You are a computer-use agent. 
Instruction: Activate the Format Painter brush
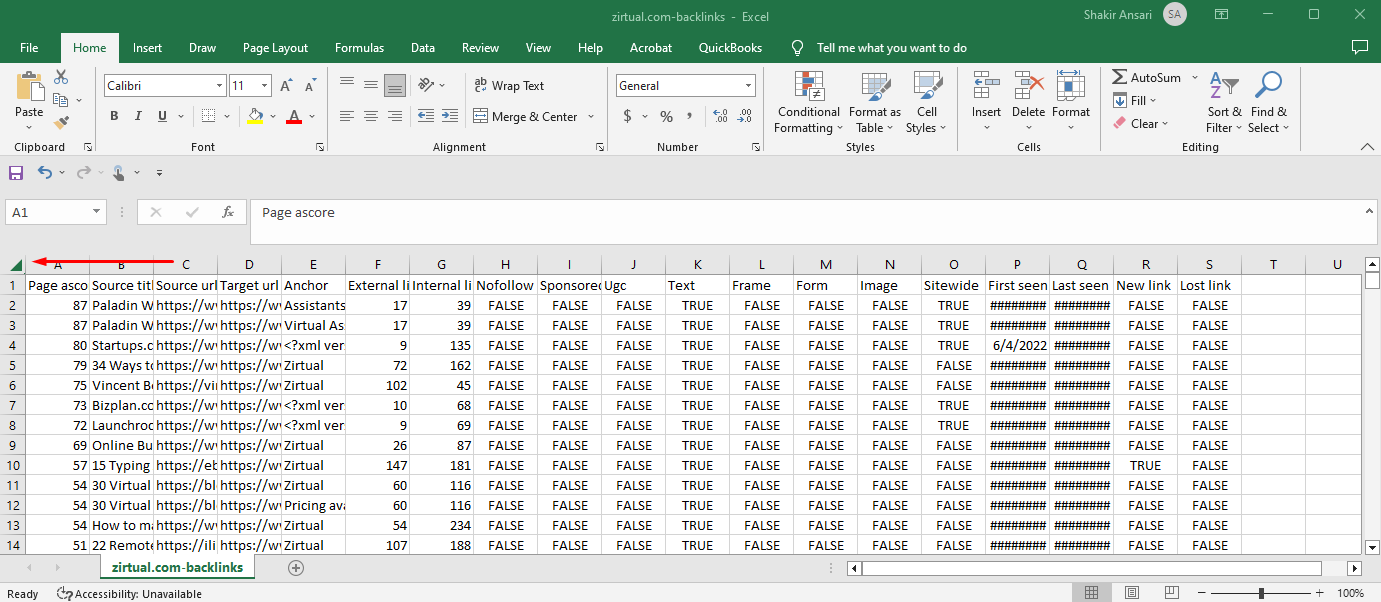coord(61,123)
